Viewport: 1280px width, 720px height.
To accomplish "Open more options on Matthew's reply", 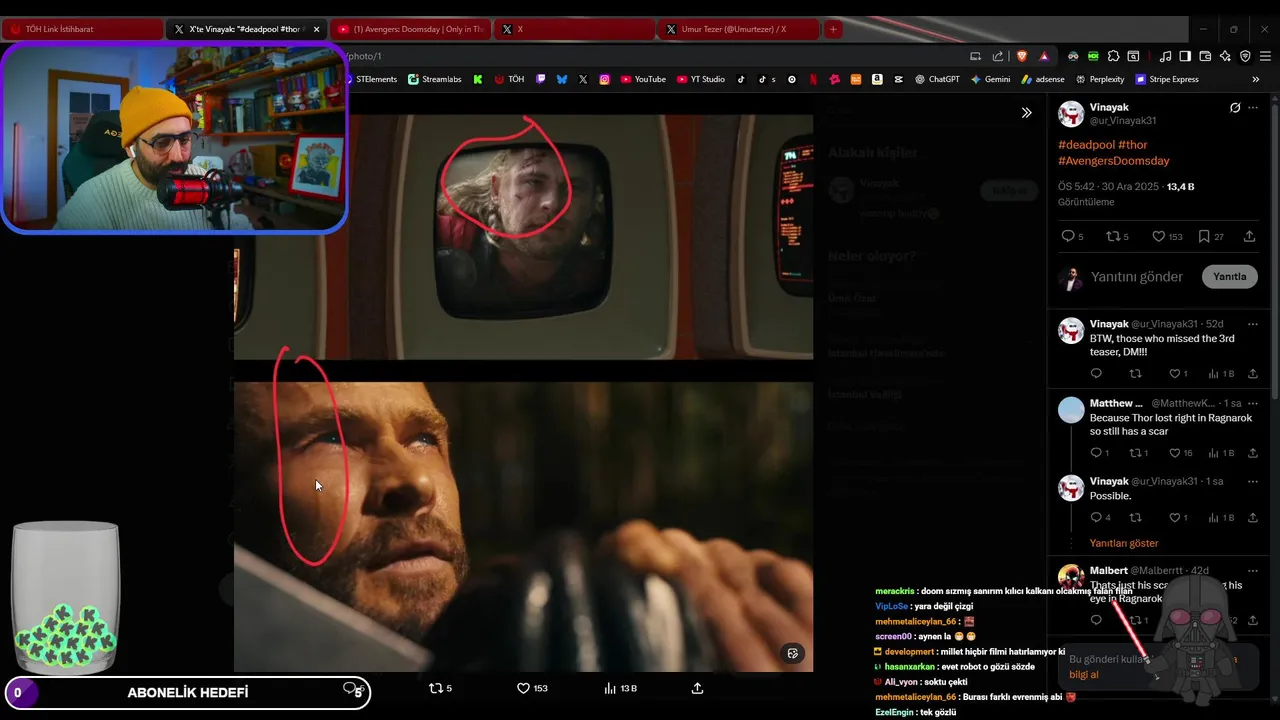I will 1253,403.
